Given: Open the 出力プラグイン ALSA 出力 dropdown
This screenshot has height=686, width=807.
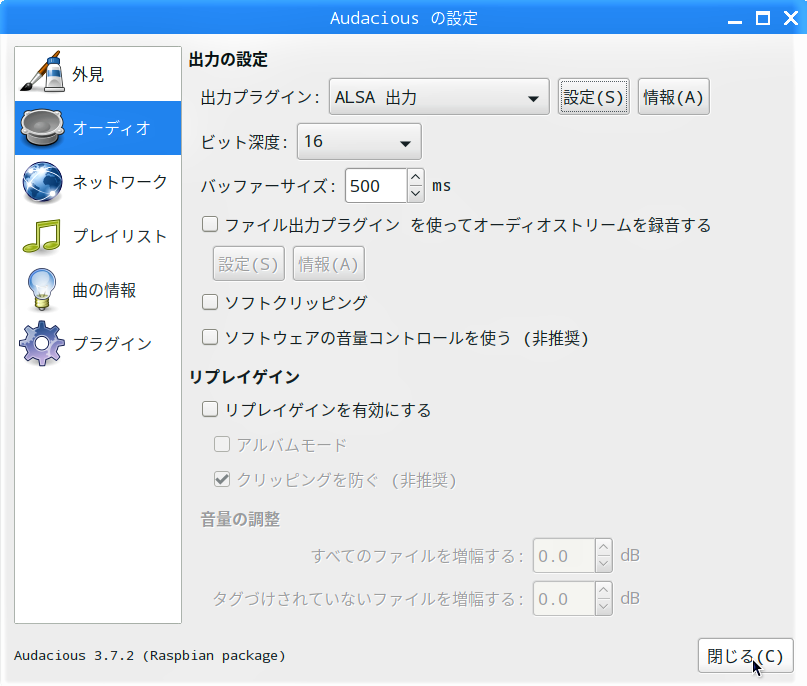Looking at the screenshot, I should pos(439,98).
